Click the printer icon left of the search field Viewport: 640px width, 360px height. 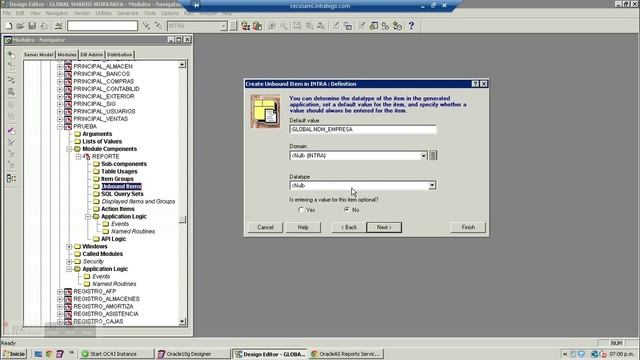pos(58,26)
